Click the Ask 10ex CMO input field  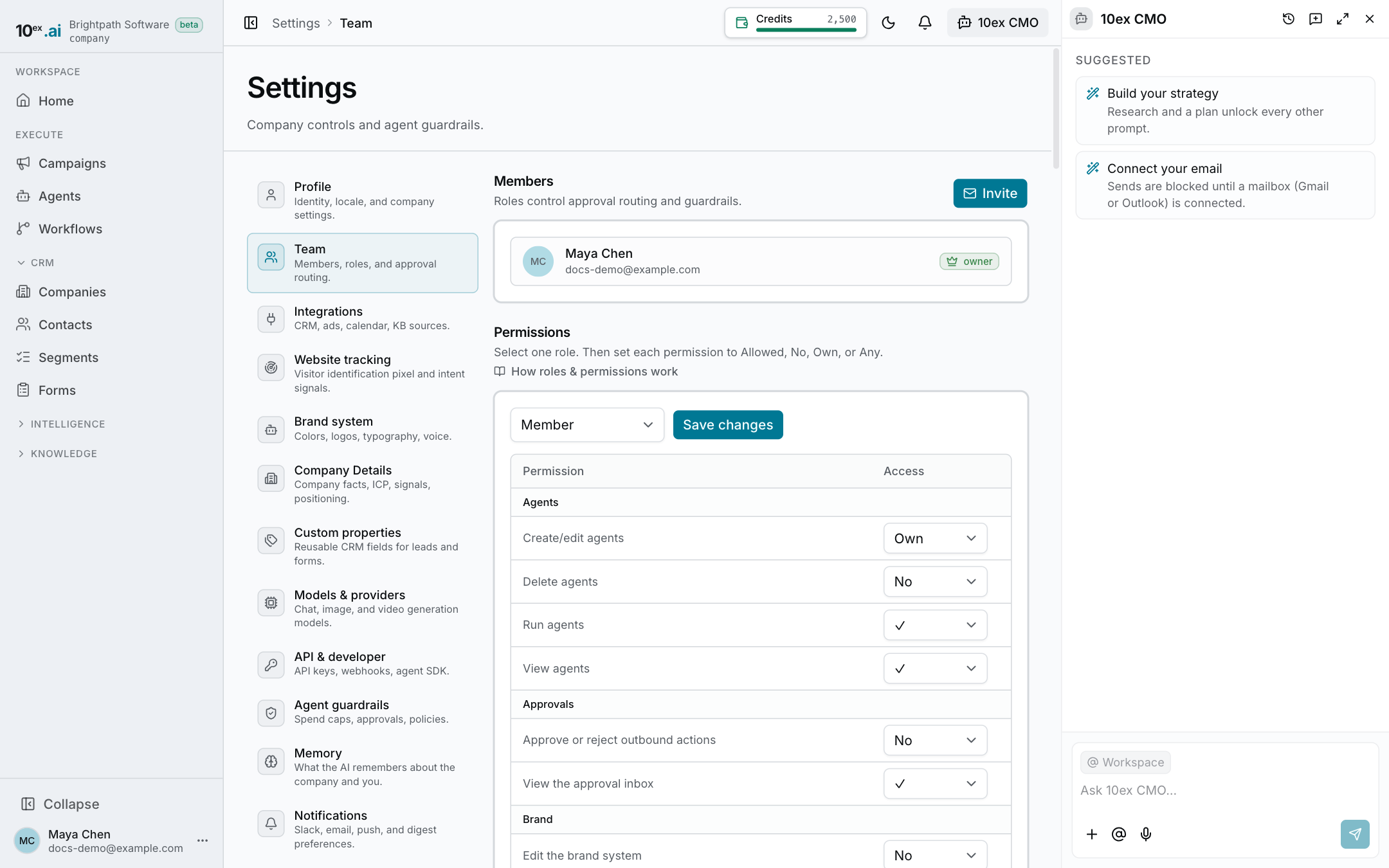(1225, 790)
